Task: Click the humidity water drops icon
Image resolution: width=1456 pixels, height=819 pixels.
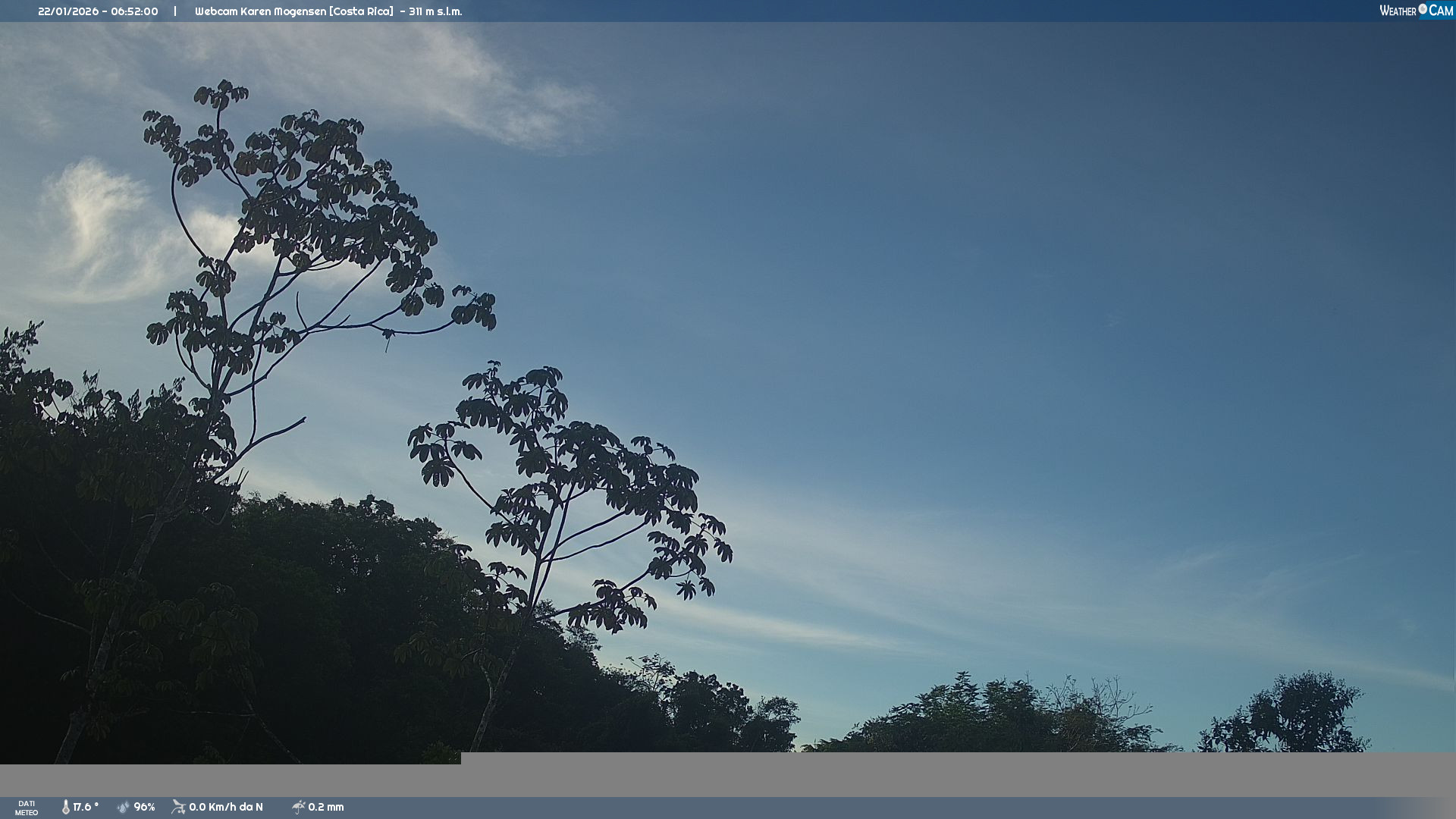Action: [124, 808]
